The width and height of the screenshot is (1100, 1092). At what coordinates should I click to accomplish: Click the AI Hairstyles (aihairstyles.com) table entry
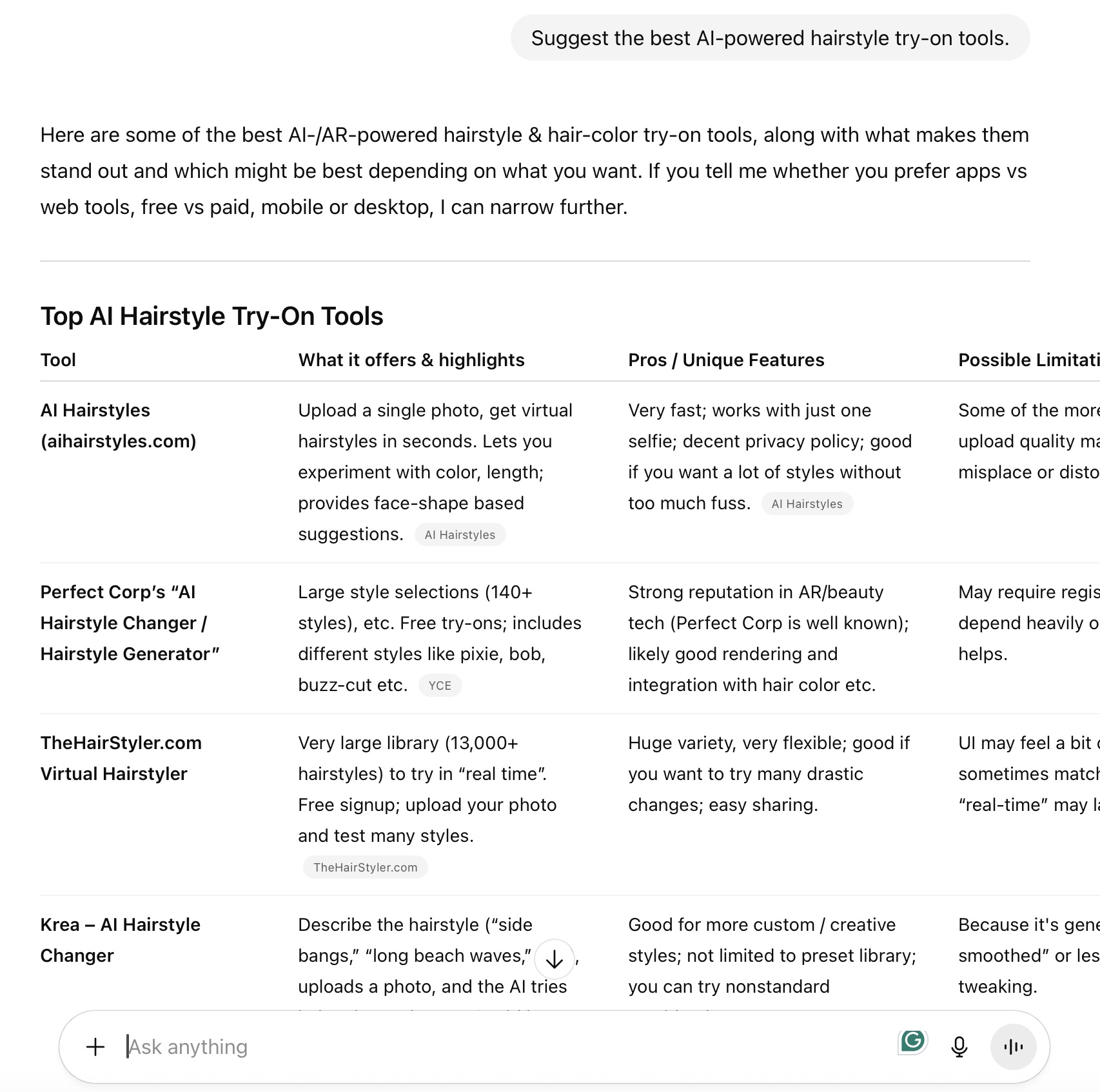coord(118,425)
